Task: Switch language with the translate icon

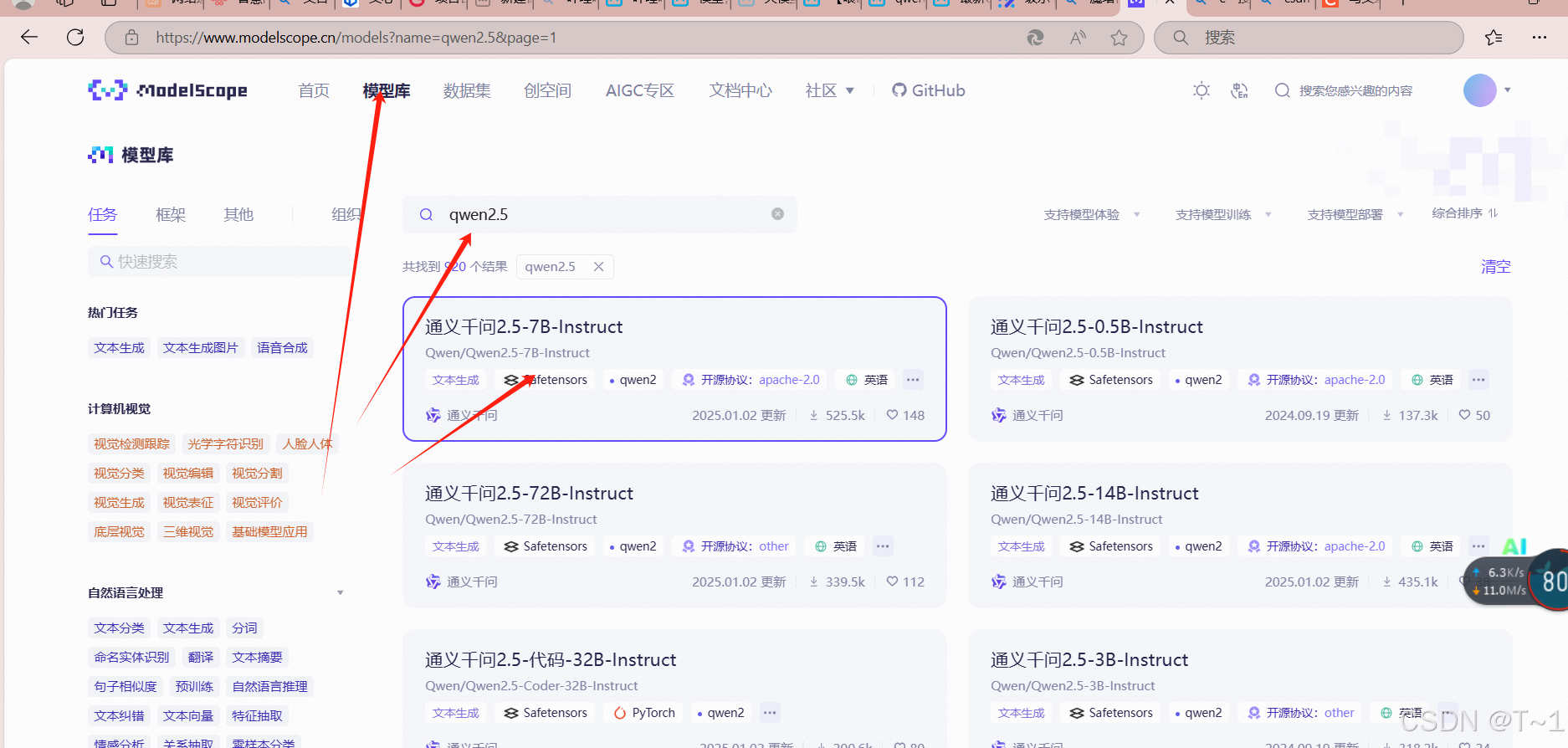Action: [x=1240, y=90]
